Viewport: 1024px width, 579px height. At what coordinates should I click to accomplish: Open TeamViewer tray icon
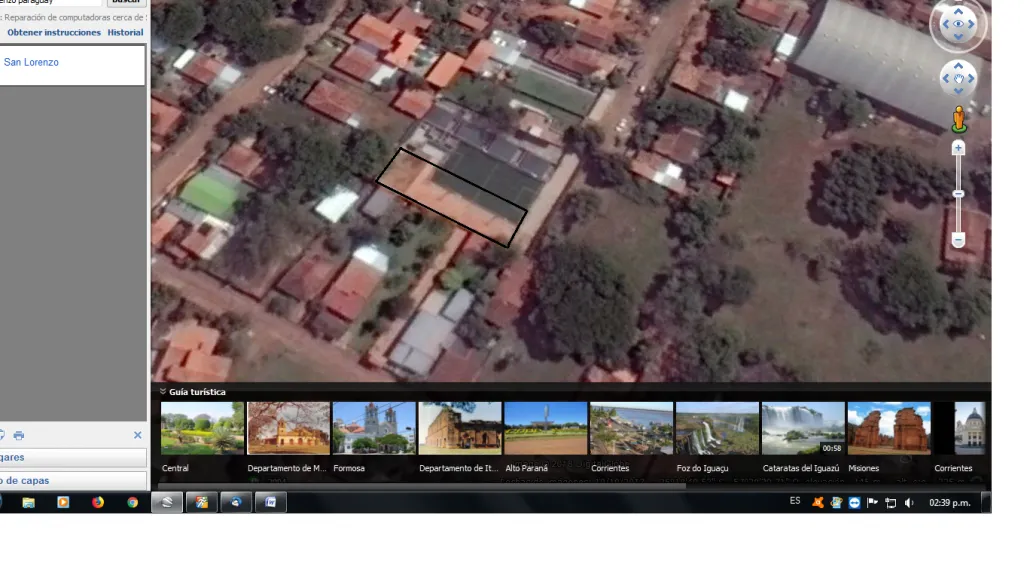coord(854,503)
